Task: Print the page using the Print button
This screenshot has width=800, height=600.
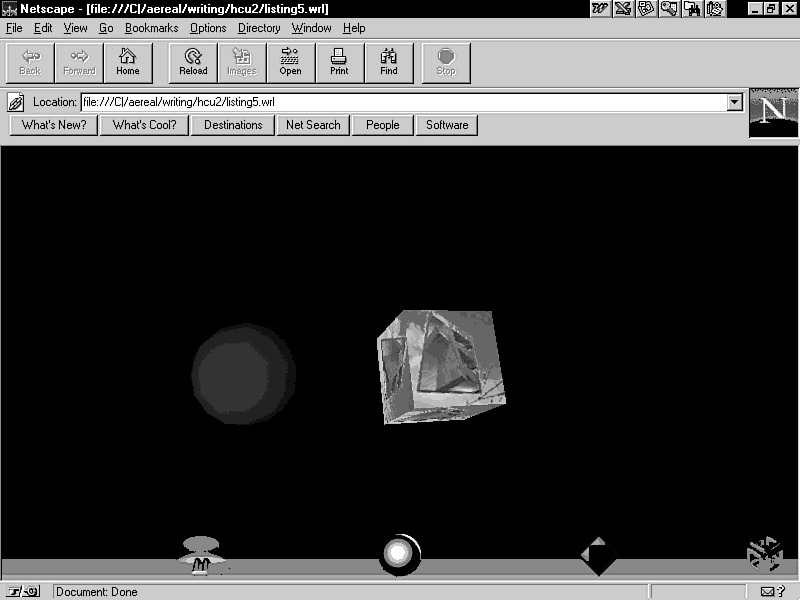Action: pos(339,63)
